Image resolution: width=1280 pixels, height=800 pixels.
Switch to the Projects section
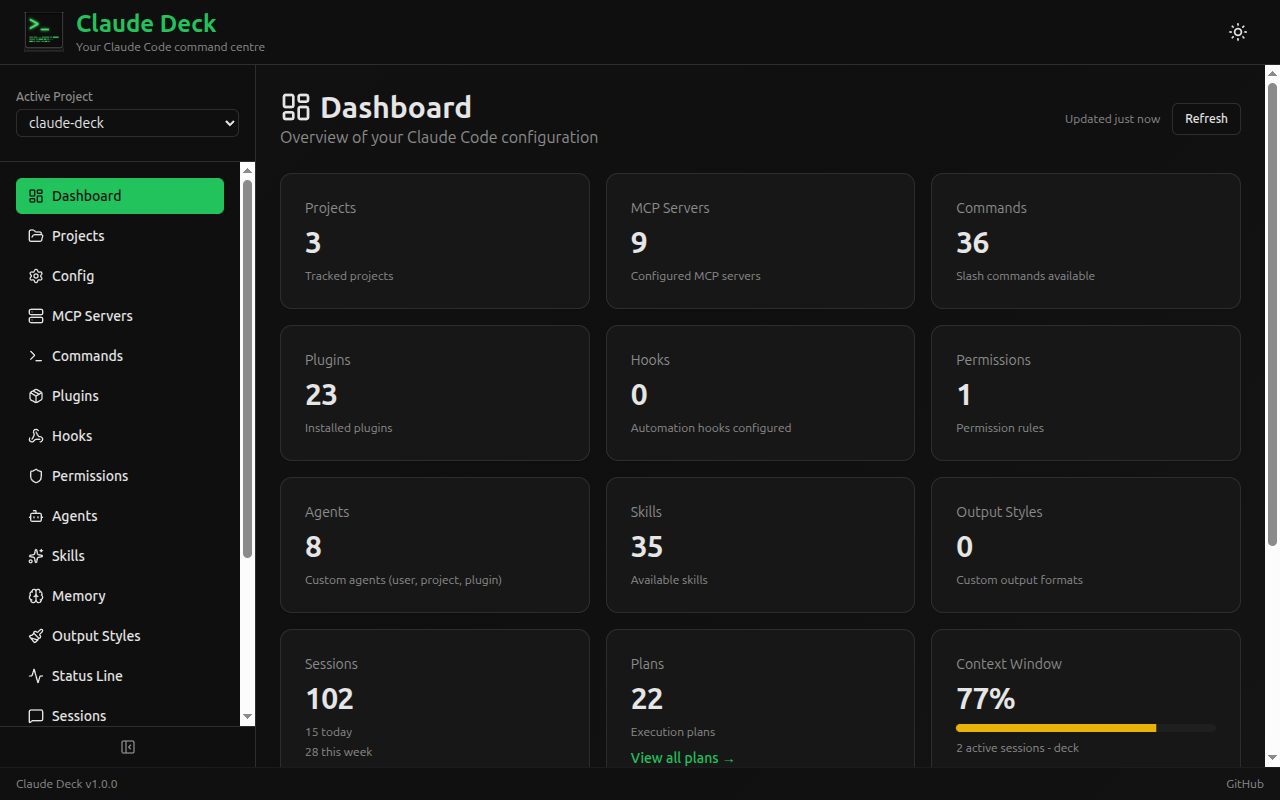click(x=77, y=235)
